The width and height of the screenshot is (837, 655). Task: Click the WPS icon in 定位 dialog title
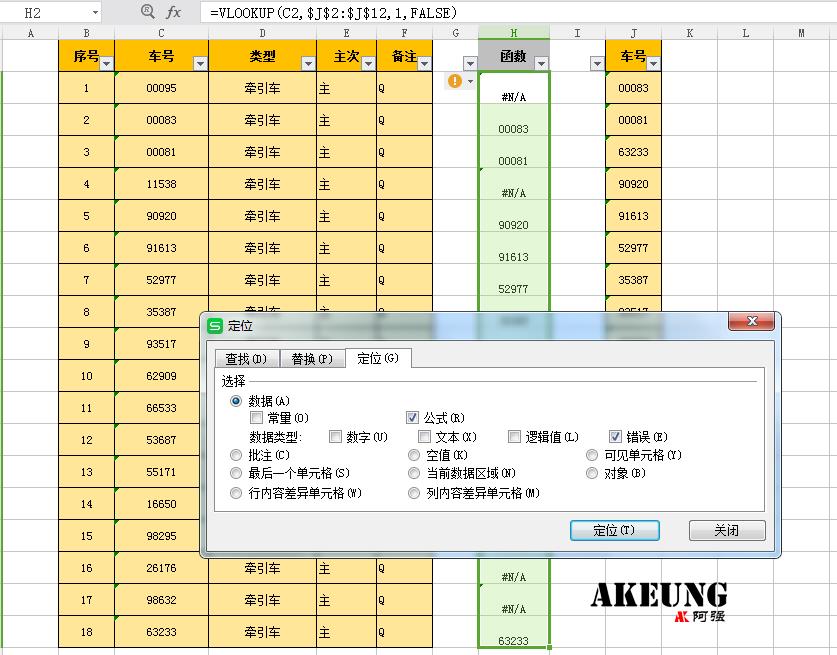click(x=215, y=325)
